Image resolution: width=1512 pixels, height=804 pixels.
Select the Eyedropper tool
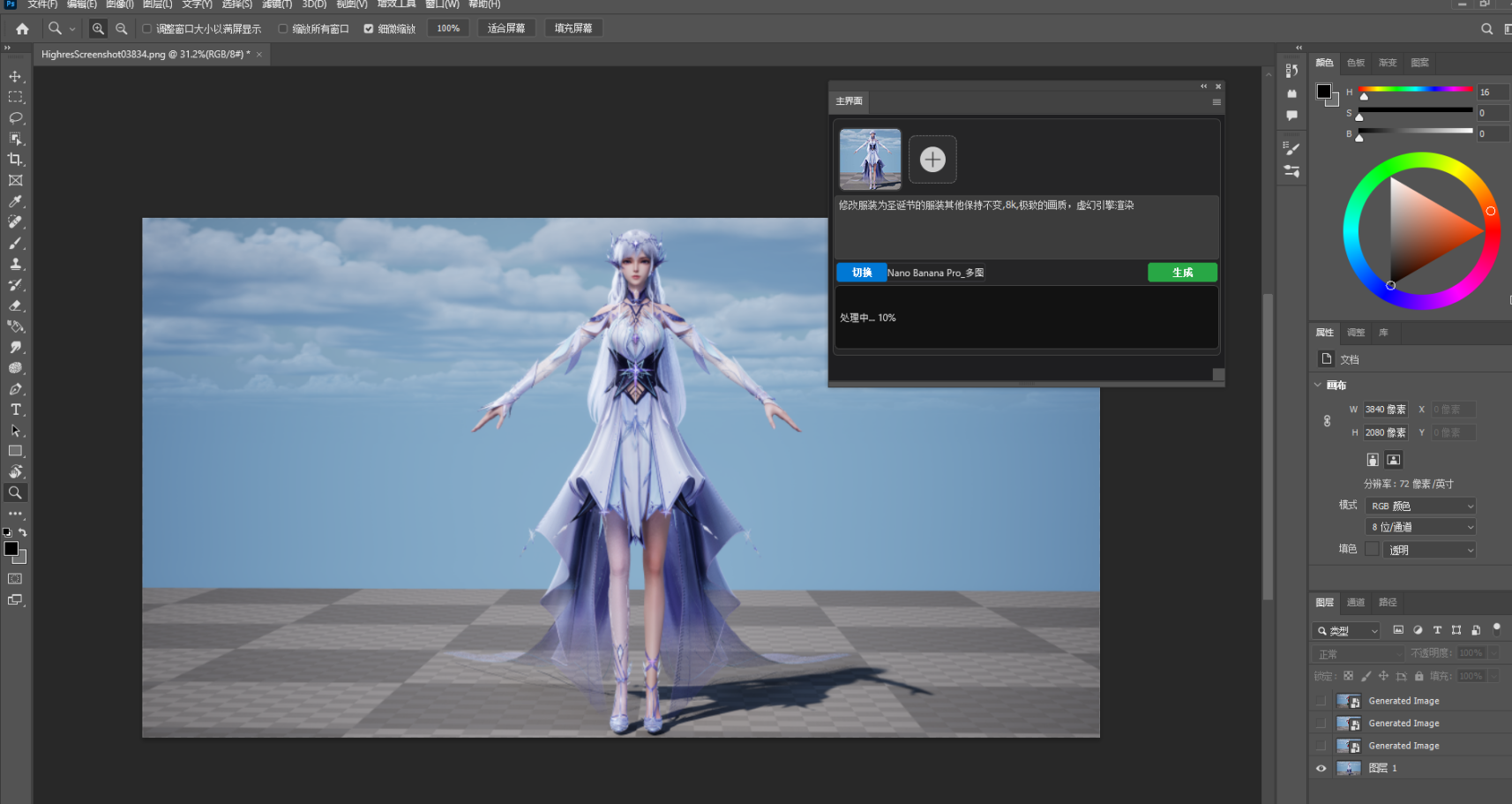tap(15, 201)
